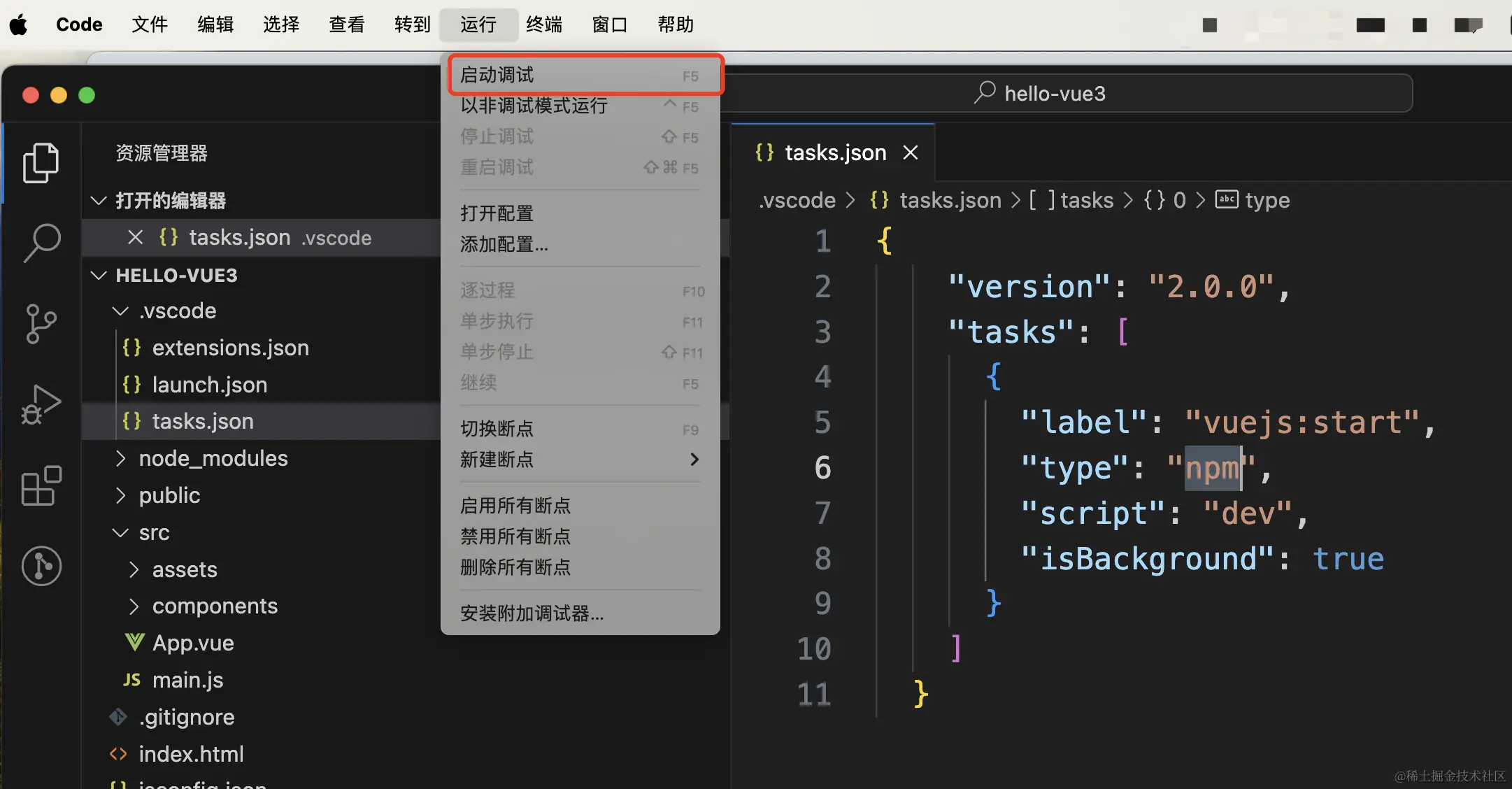Click the Vue icon beside App.vue

pyautogui.click(x=133, y=642)
